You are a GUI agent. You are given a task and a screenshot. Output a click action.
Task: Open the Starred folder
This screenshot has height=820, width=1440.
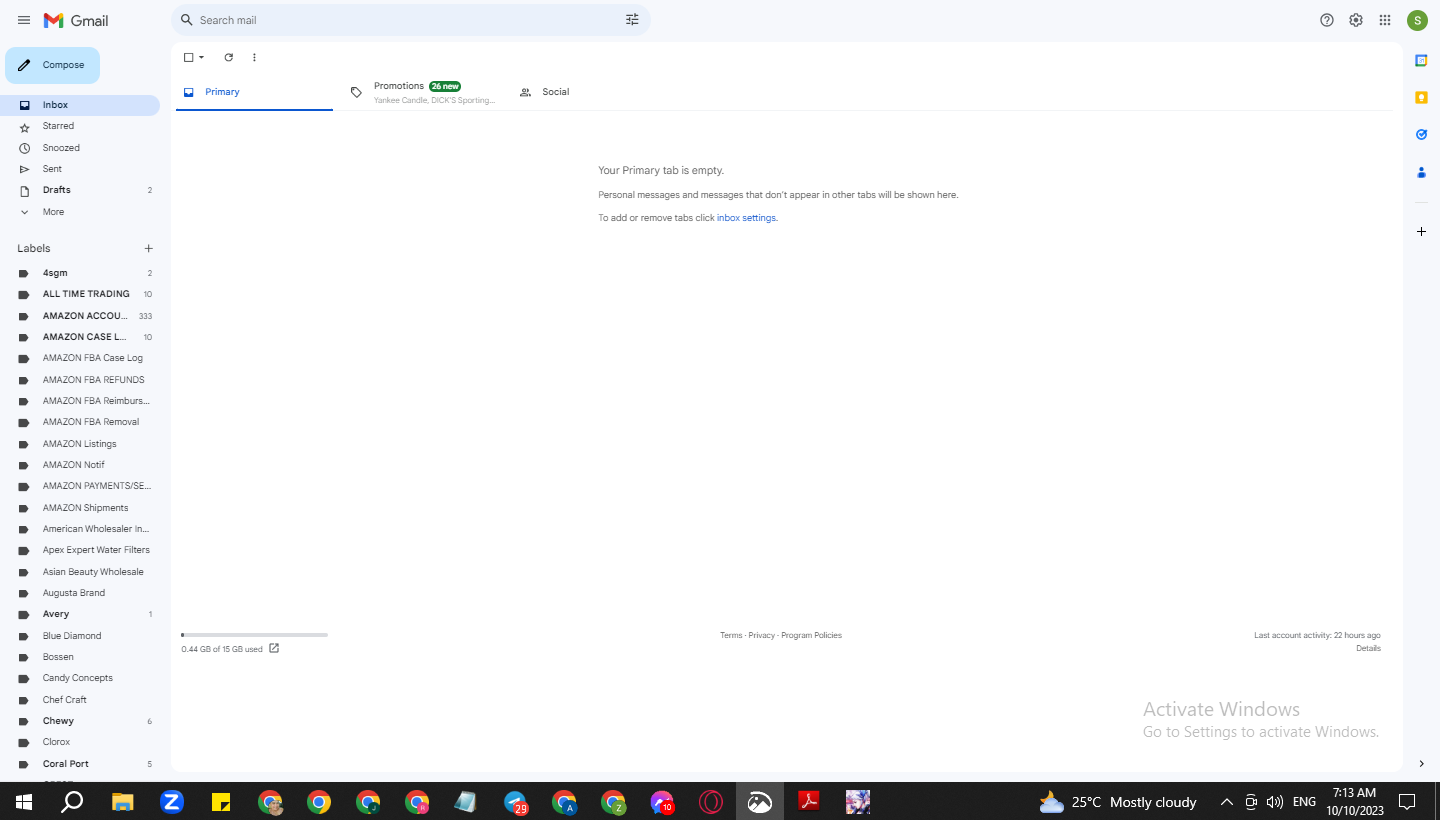80,126
